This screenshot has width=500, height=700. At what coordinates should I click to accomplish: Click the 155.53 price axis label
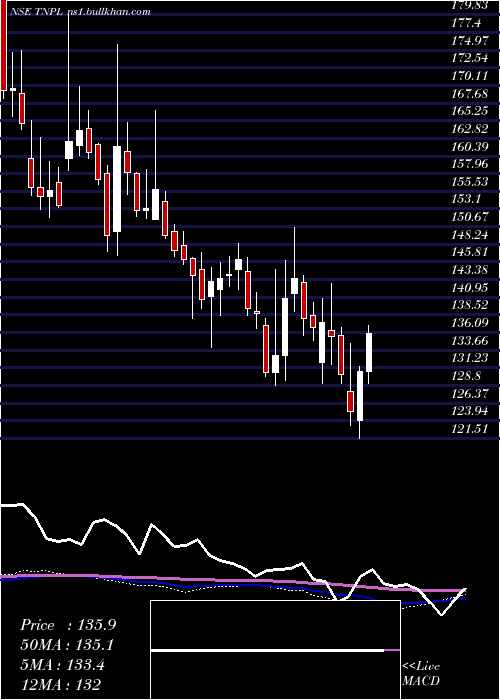pyautogui.click(x=469, y=182)
